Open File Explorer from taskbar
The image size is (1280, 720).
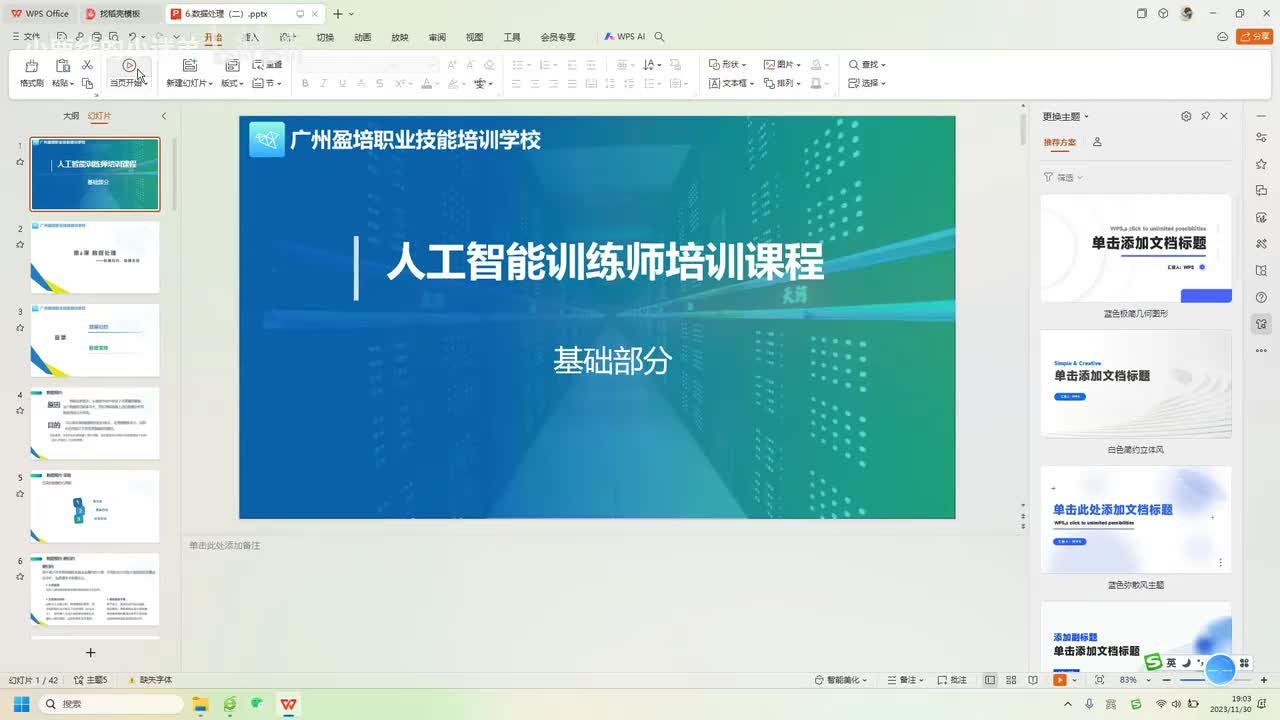point(199,704)
